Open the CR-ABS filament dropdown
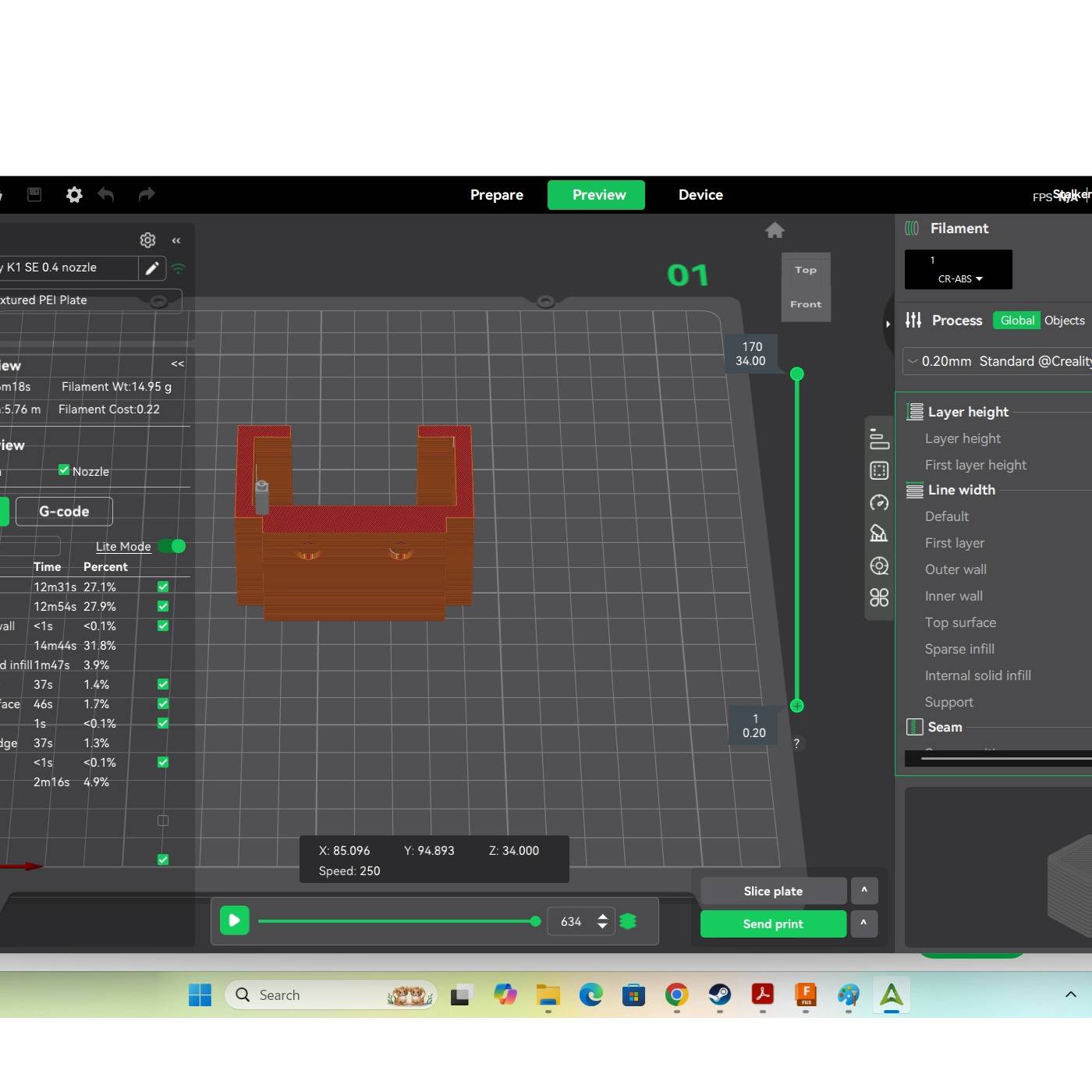 point(959,278)
